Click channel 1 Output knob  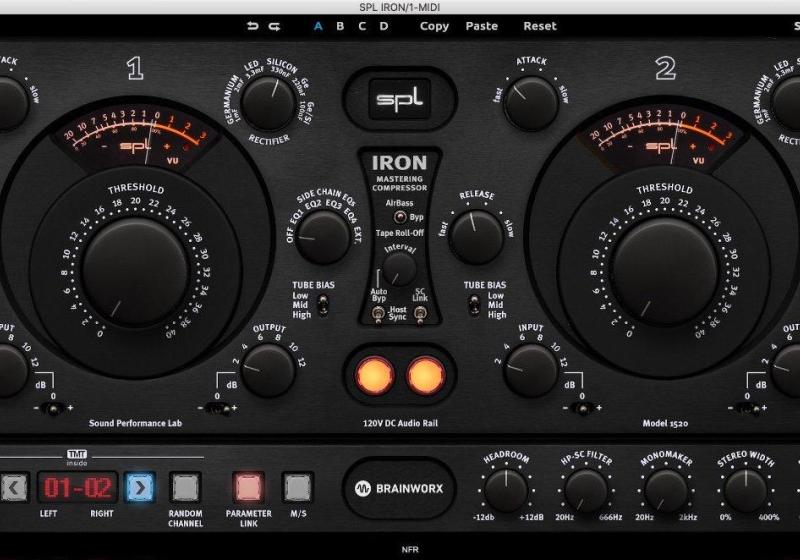tap(267, 370)
